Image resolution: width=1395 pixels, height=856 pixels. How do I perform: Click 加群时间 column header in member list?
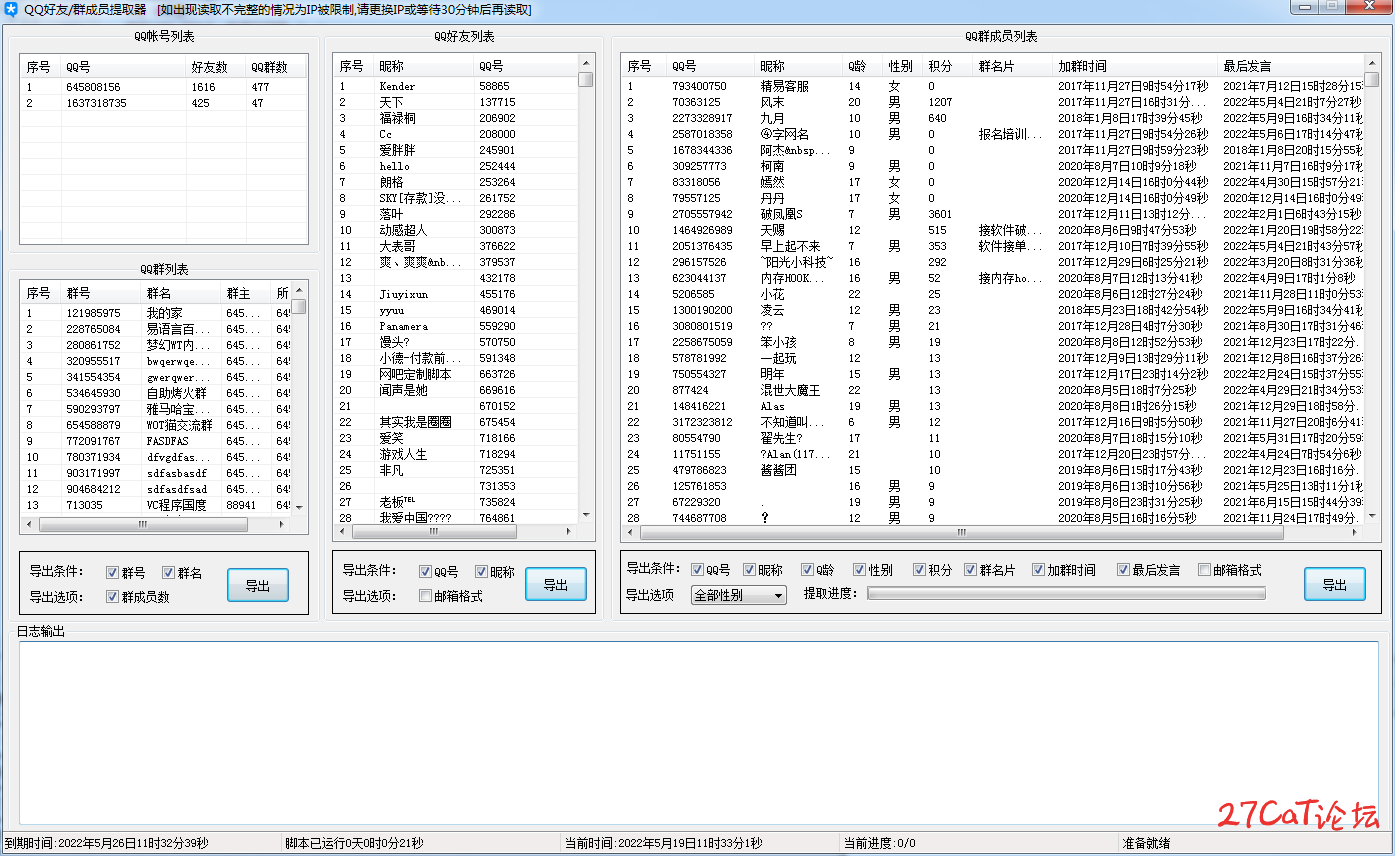tap(1136, 66)
